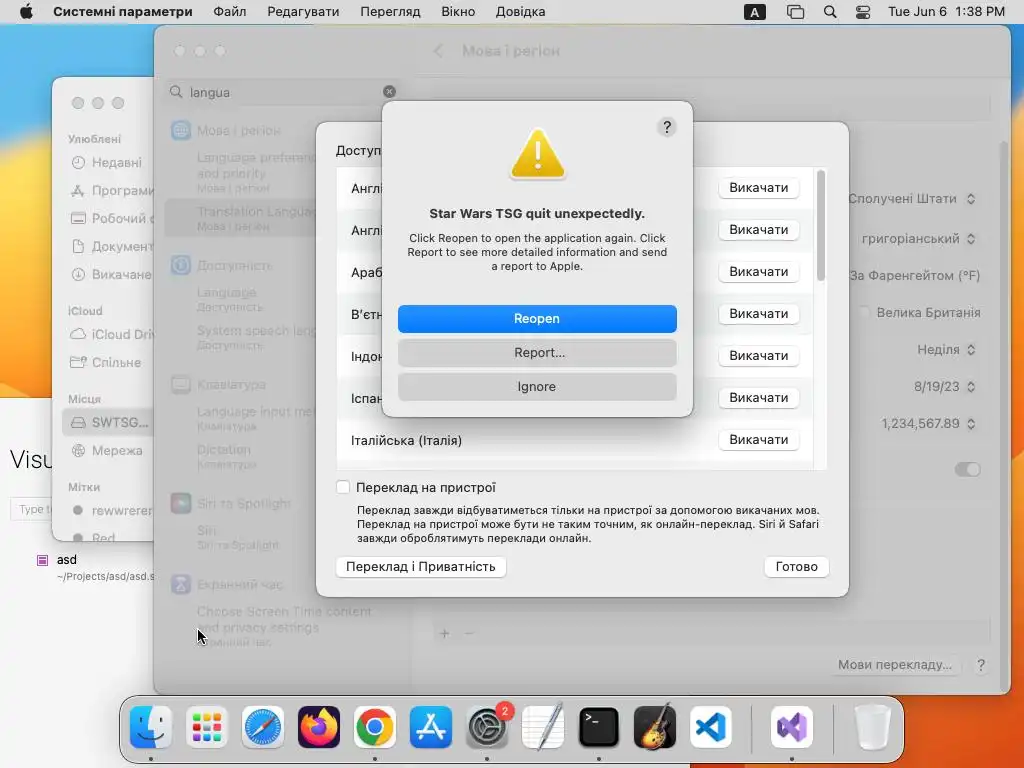This screenshot has width=1024, height=768.
Task: Open the Неділя first day dropdown
Action: (x=946, y=350)
